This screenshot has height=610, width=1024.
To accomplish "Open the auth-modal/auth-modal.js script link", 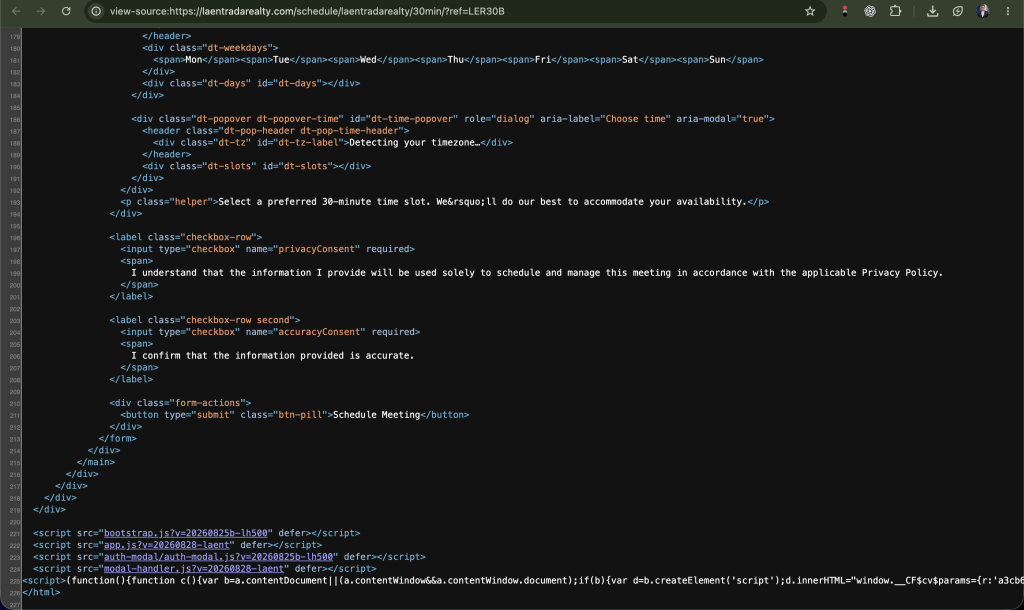I will pos(218,556).
